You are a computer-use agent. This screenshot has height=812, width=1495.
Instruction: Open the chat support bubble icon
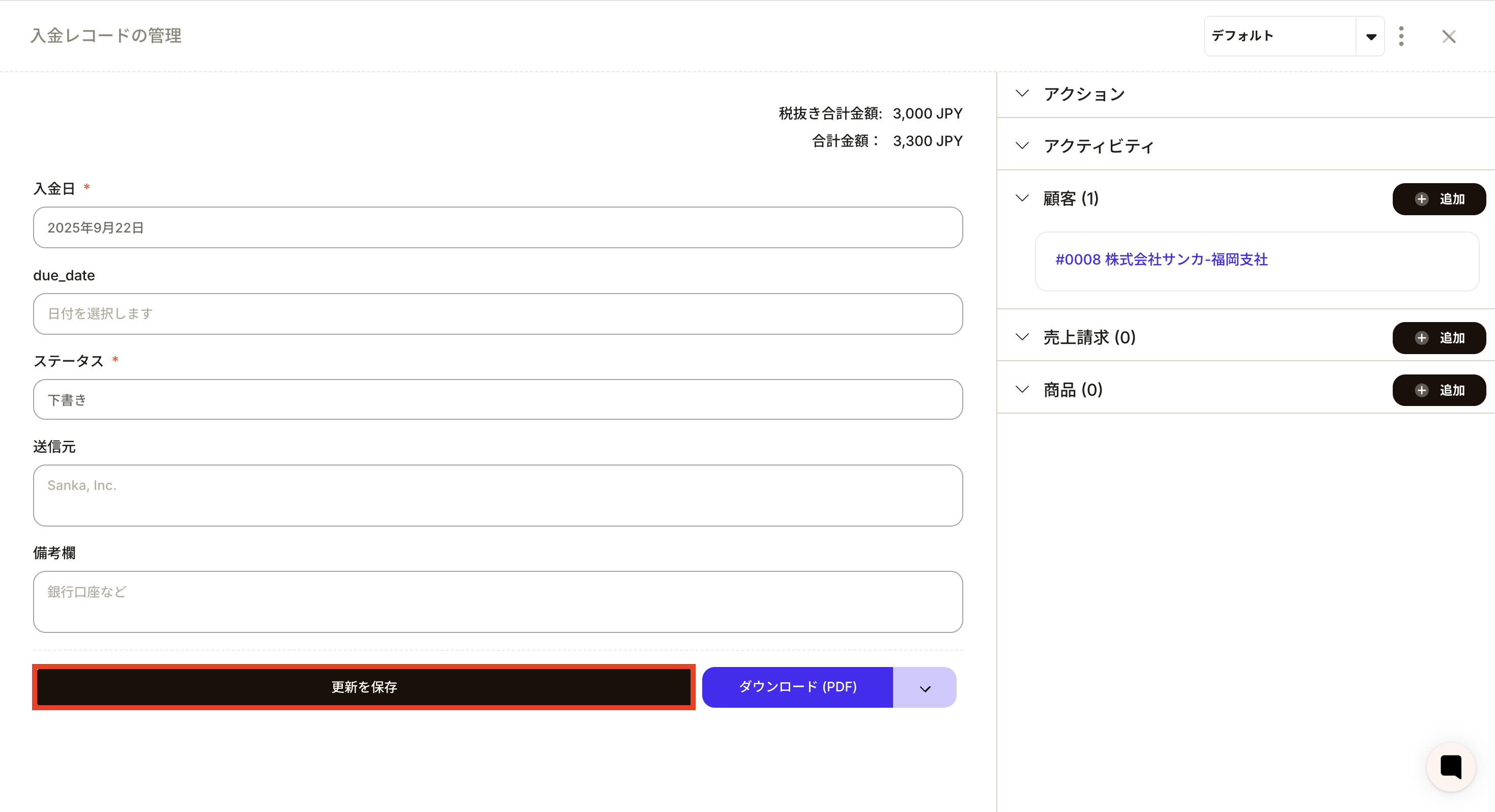coord(1450,767)
